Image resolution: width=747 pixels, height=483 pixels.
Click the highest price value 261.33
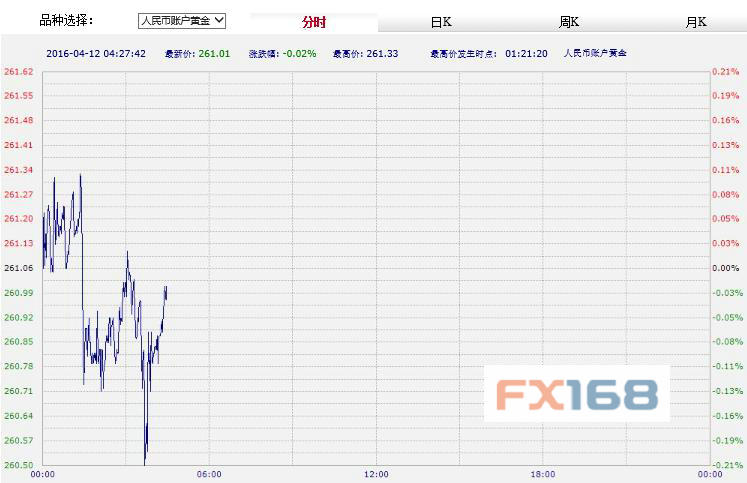(380, 52)
